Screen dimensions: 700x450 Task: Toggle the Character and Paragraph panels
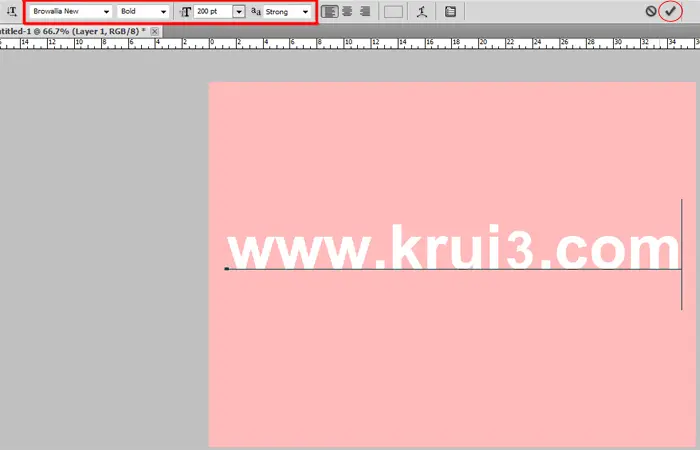pos(451,12)
